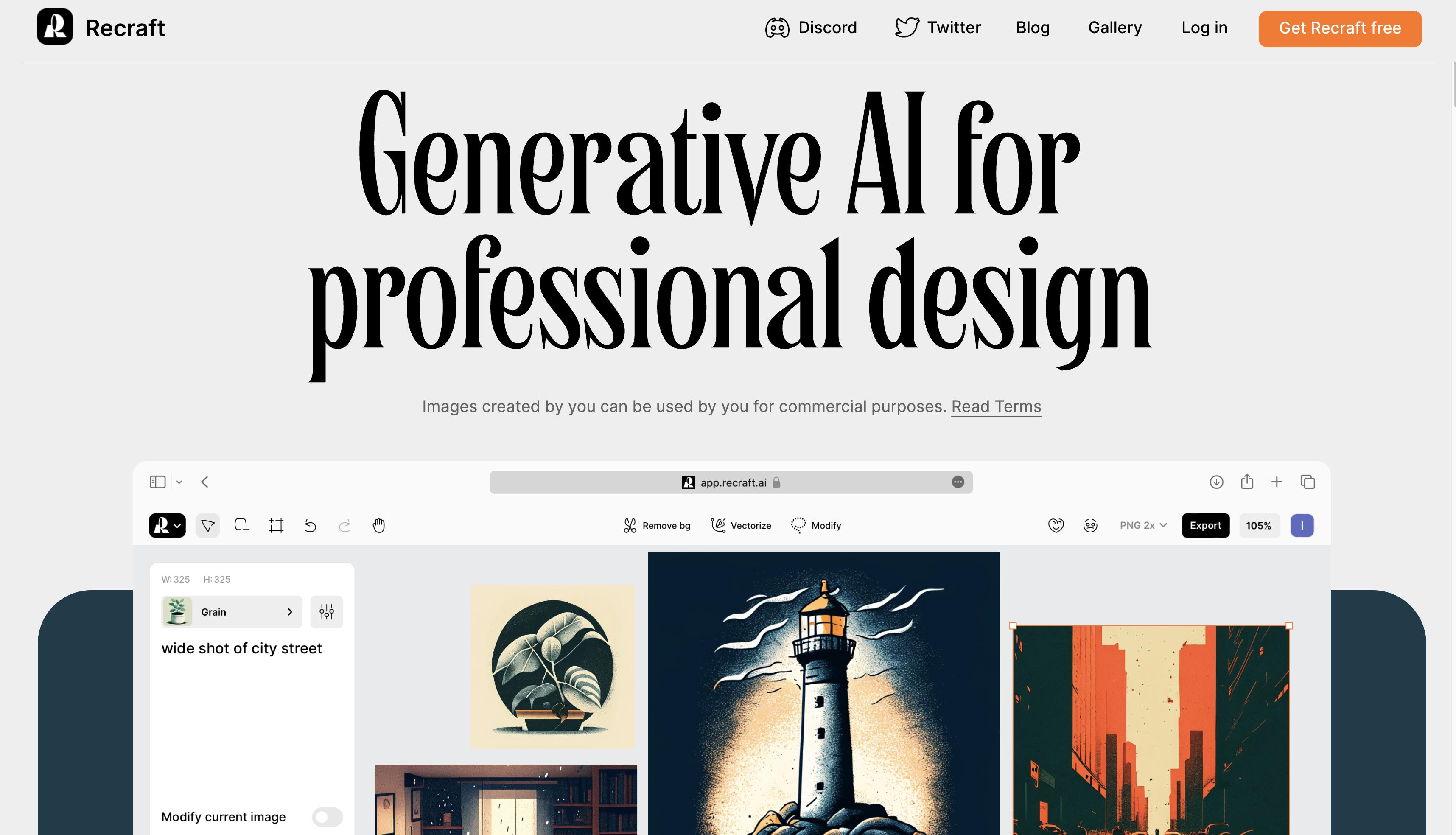The height and width of the screenshot is (835, 1456).
Task: Expand the Grain style selector
Action: point(232,612)
